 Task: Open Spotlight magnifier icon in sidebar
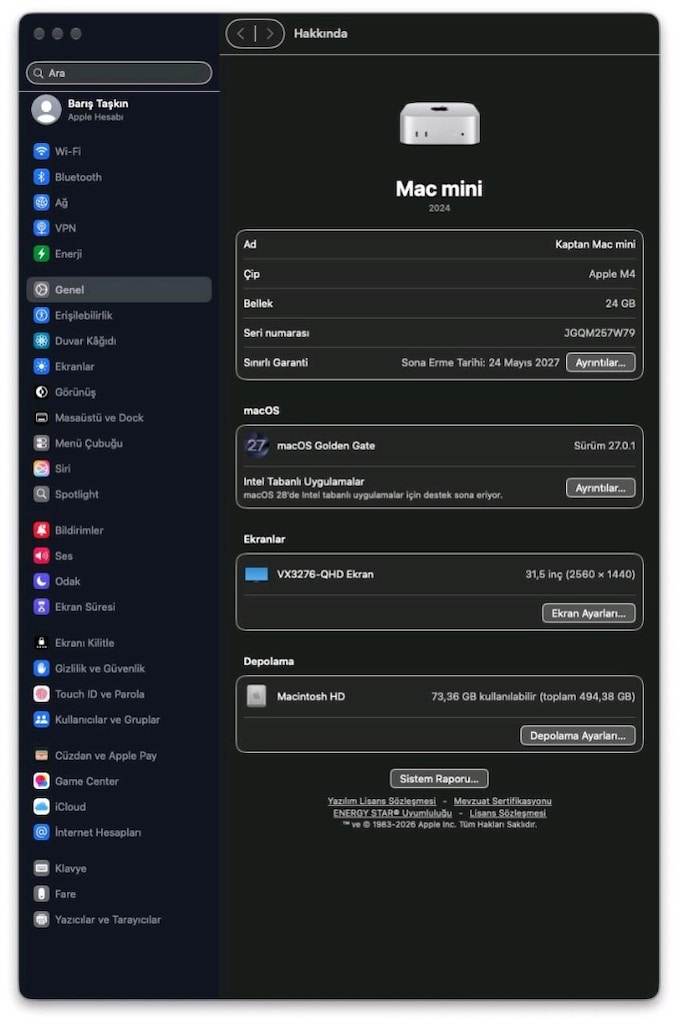pos(41,494)
